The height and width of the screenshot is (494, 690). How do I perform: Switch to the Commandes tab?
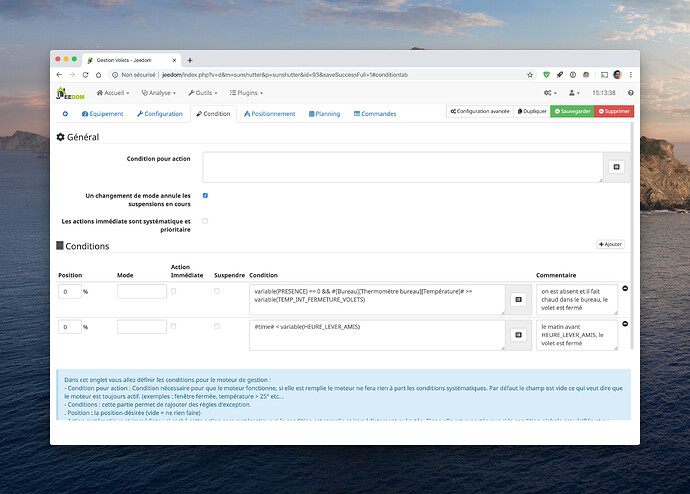coord(375,114)
